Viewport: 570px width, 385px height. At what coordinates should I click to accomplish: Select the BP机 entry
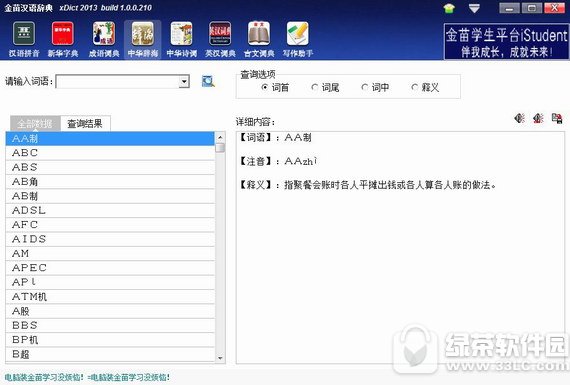pyautogui.click(x=110, y=340)
